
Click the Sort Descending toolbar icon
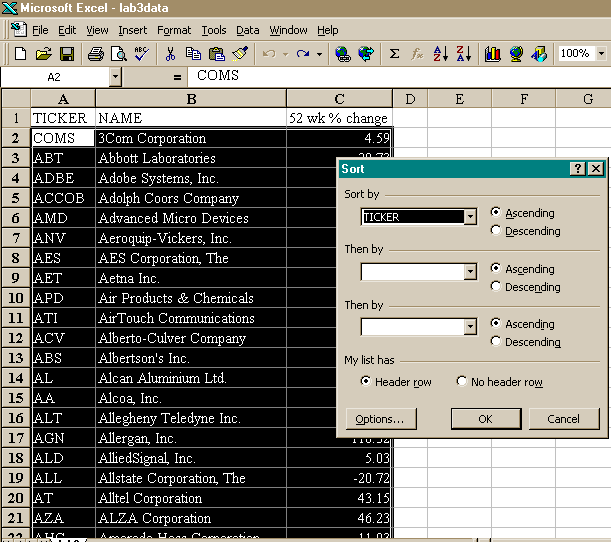click(463, 54)
